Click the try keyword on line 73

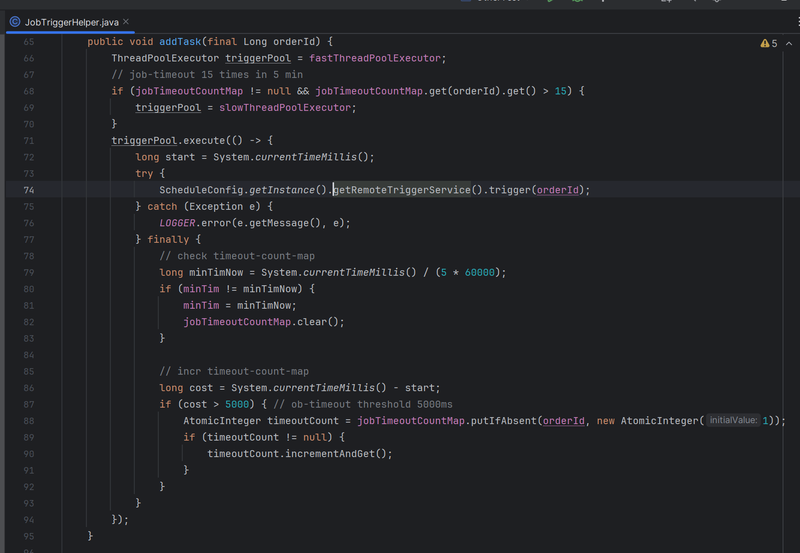click(x=144, y=173)
